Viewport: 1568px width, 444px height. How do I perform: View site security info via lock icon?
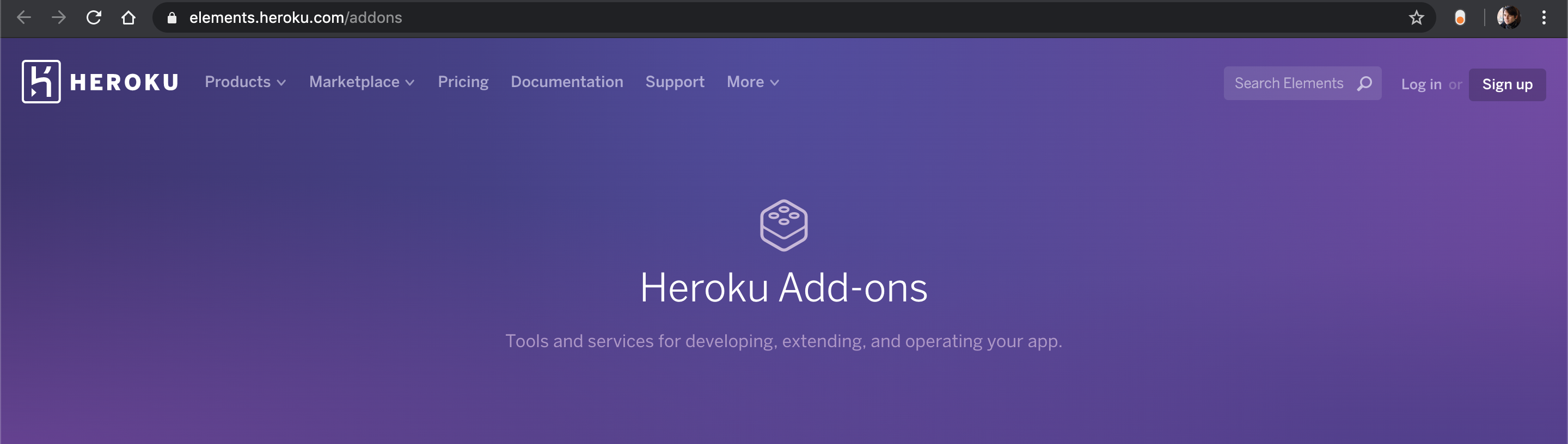(172, 17)
